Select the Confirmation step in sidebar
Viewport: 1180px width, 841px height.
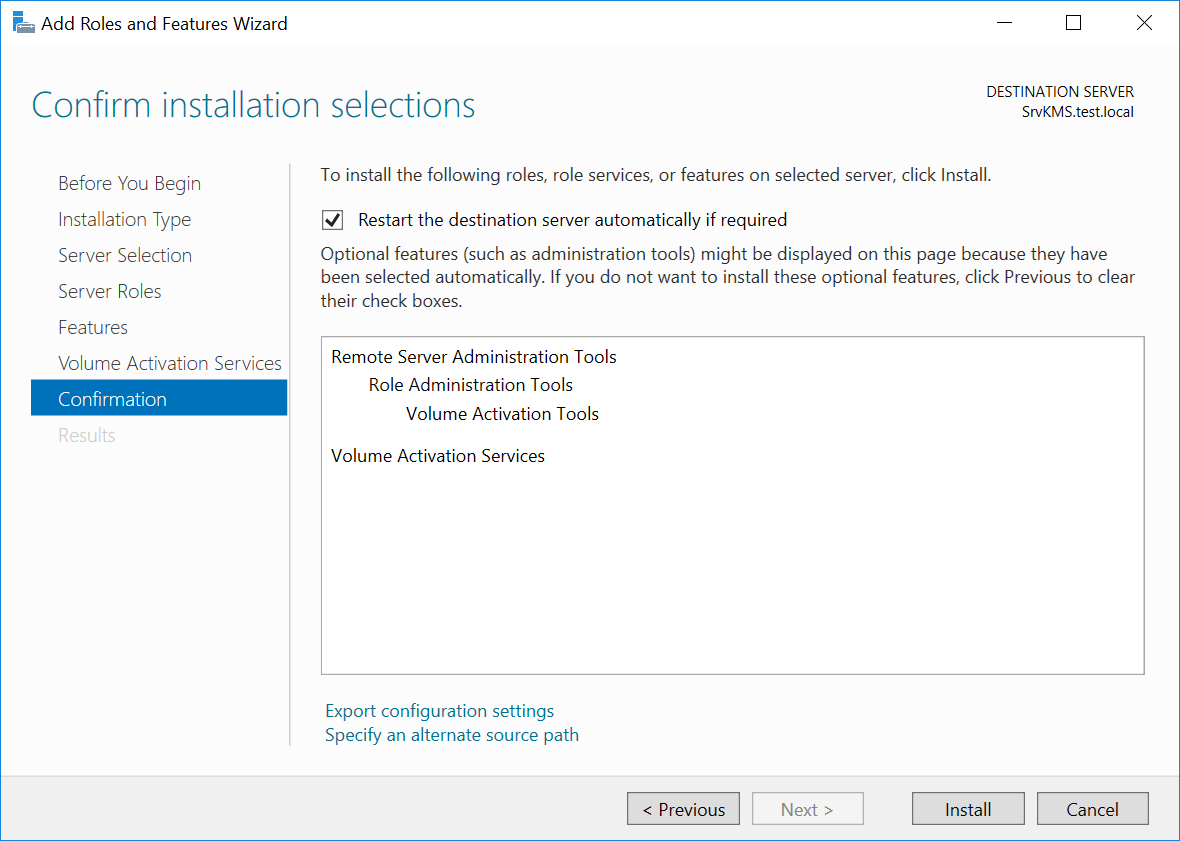tap(159, 398)
